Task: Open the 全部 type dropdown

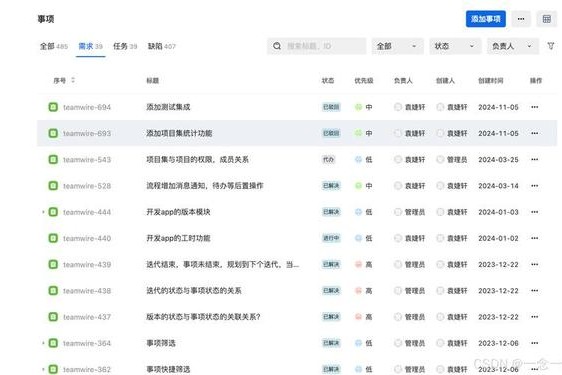Action: click(397, 46)
